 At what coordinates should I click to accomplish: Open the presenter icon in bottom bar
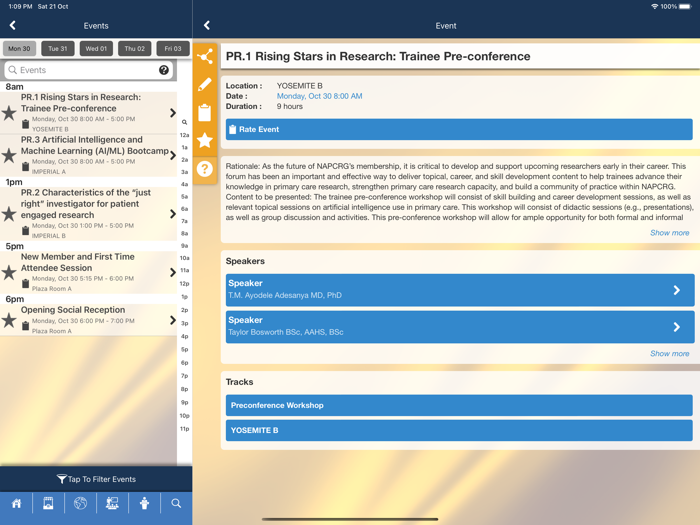coord(112,504)
